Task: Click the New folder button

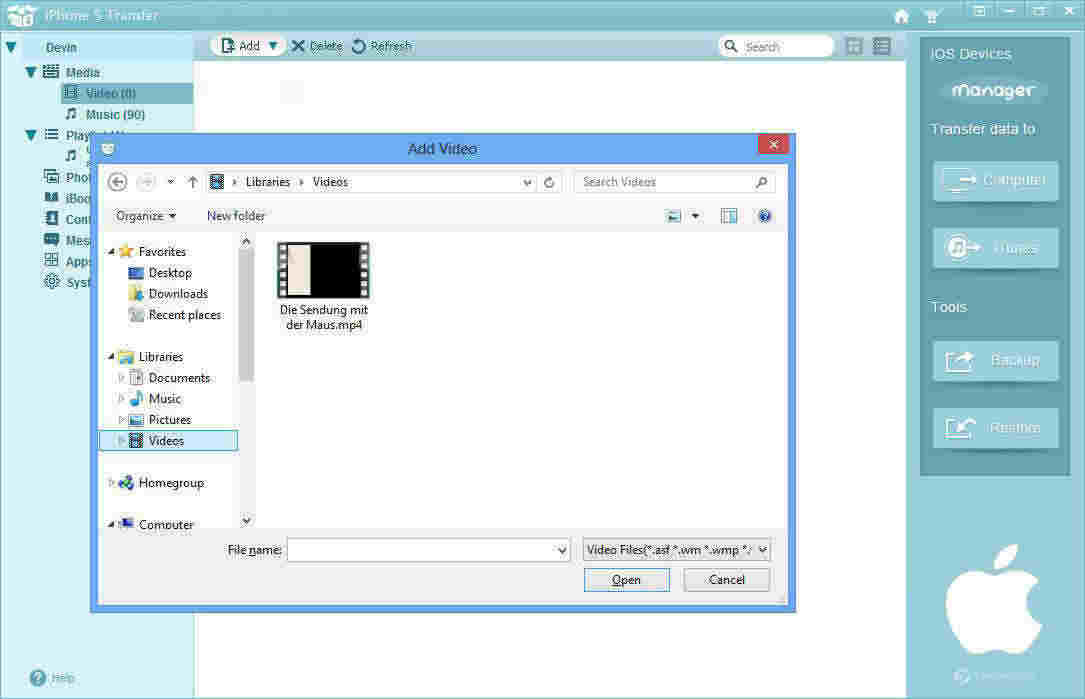Action: click(x=236, y=216)
